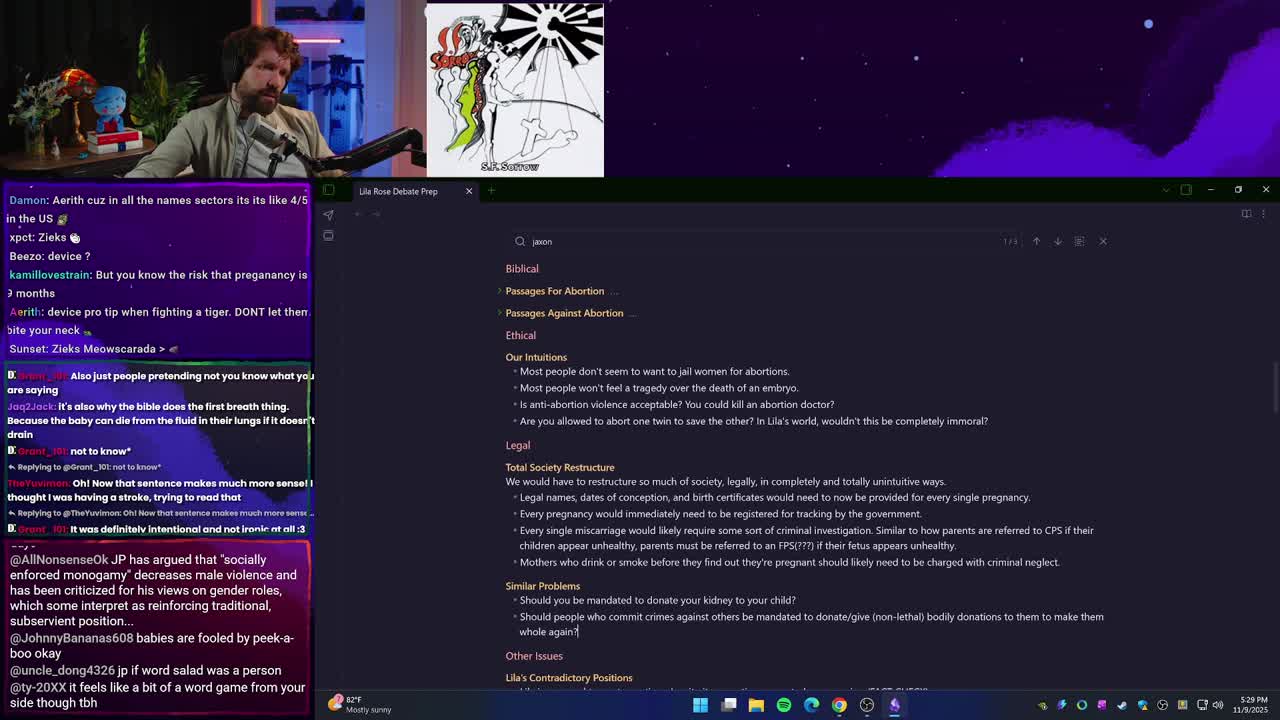
Task: Click Lila's Contradictory Positions heading
Action: coord(568,678)
